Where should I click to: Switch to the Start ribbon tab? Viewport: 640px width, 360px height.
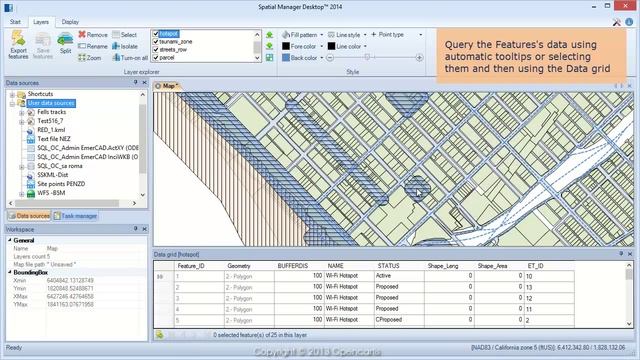pyautogui.click(x=16, y=22)
